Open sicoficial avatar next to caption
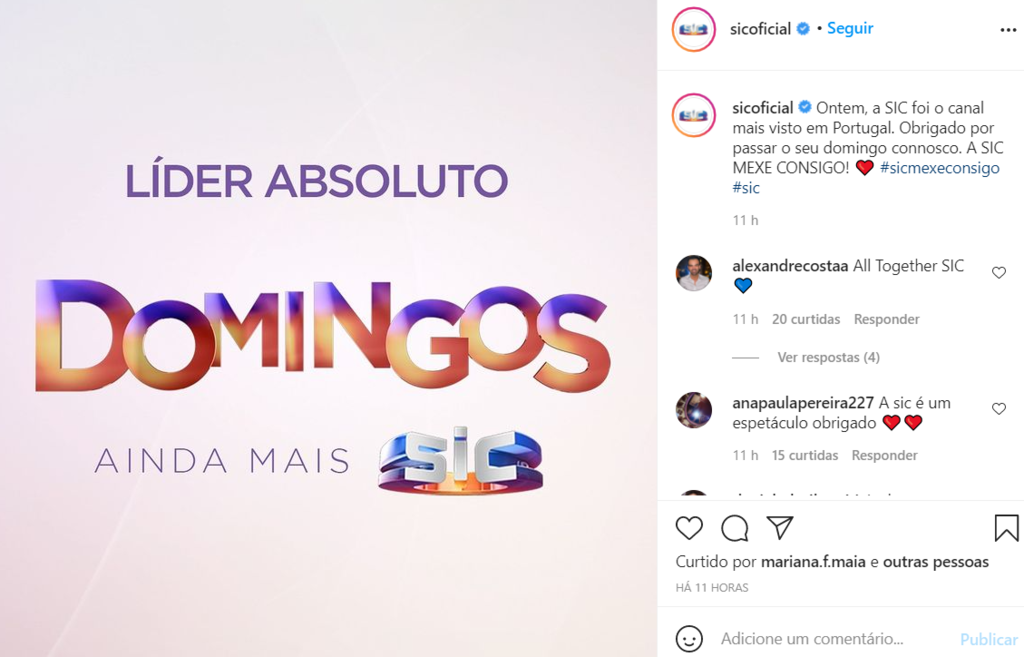 pyautogui.click(x=694, y=115)
